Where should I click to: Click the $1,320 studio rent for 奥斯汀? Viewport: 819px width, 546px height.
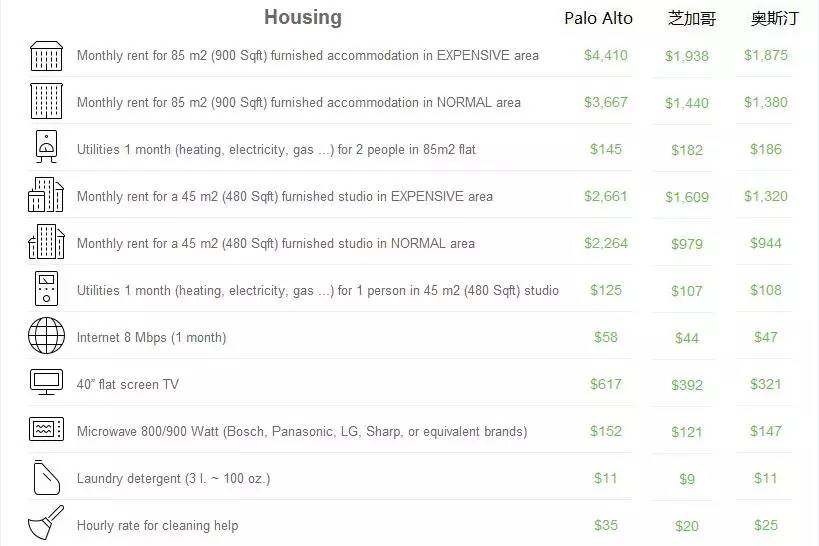[766, 196]
